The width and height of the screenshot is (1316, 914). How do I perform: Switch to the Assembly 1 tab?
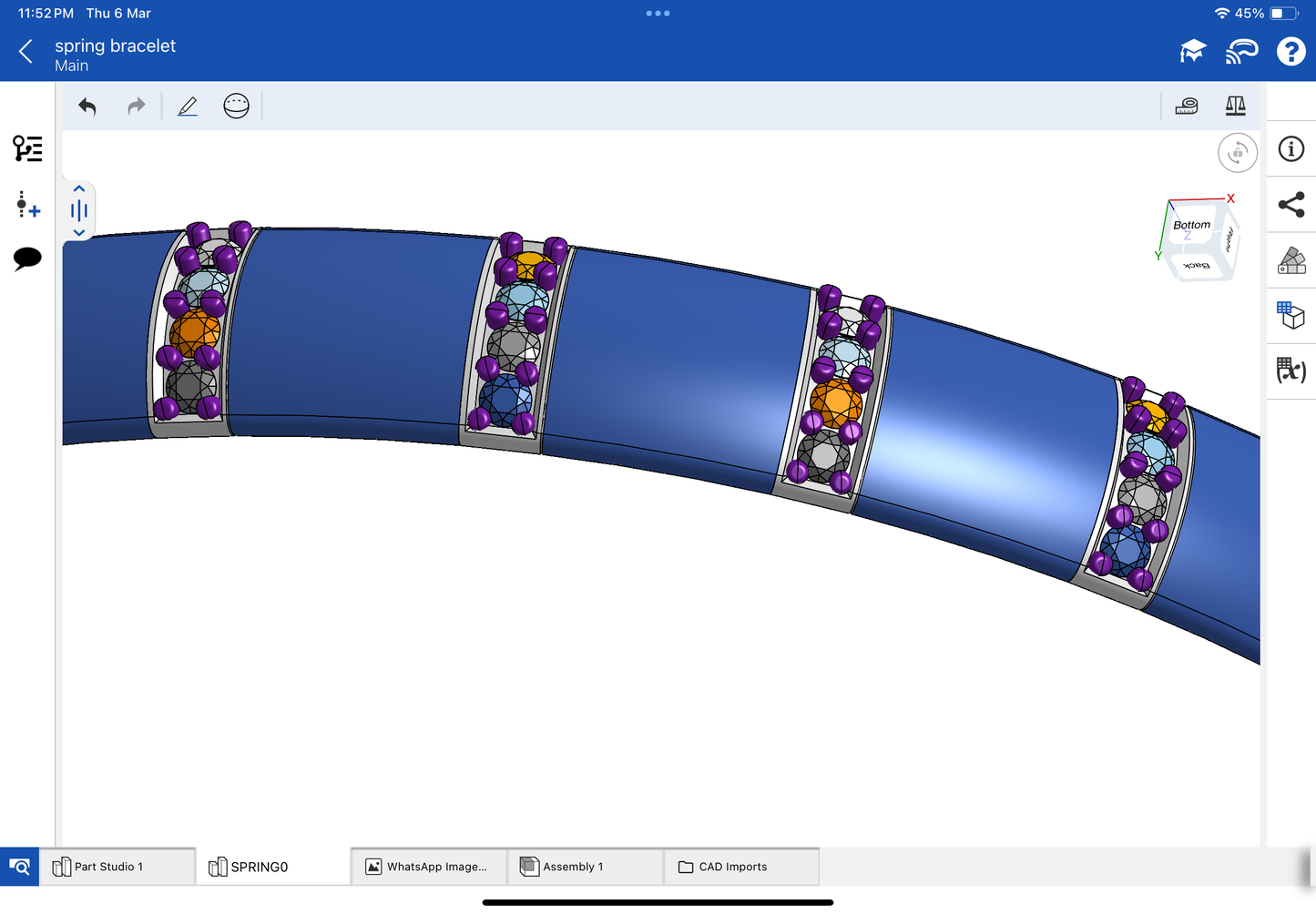pyautogui.click(x=573, y=867)
